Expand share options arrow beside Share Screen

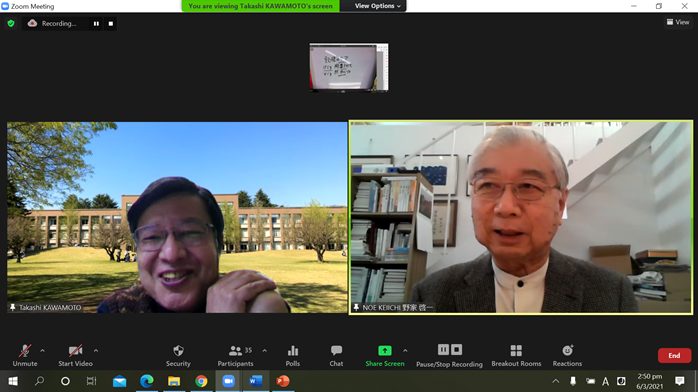(405, 351)
